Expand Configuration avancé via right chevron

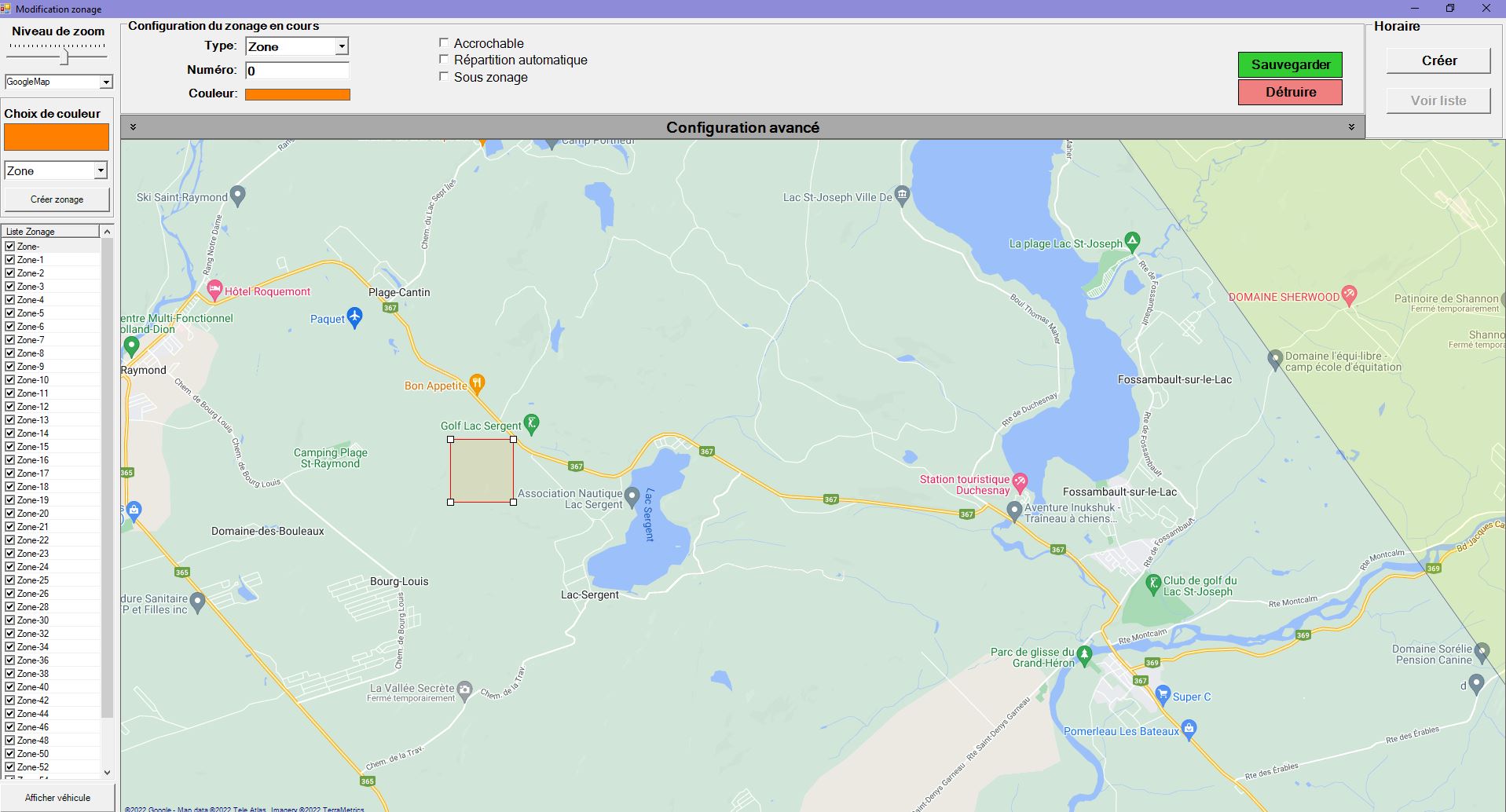pyautogui.click(x=1351, y=126)
